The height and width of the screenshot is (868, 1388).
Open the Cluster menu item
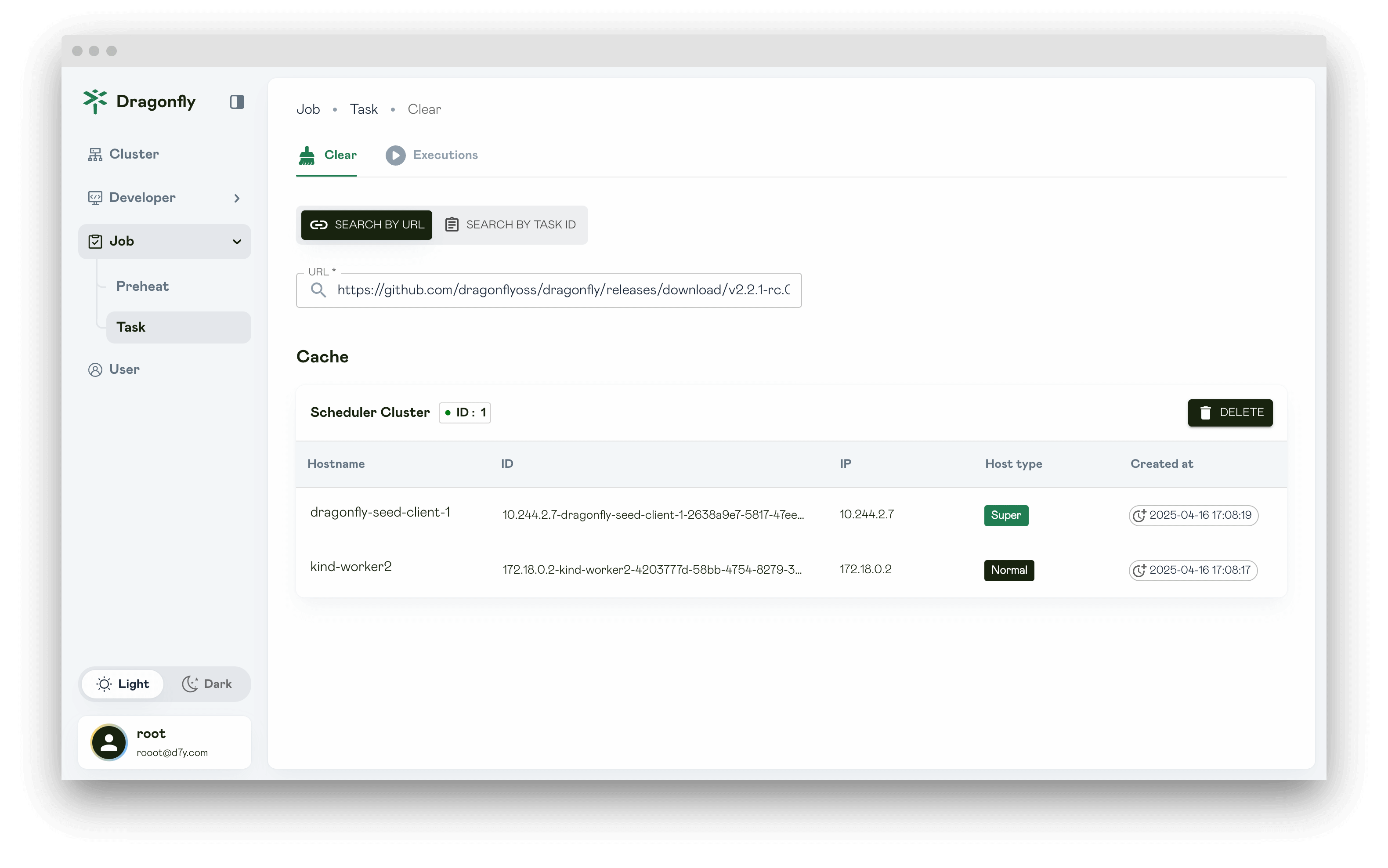(x=165, y=155)
